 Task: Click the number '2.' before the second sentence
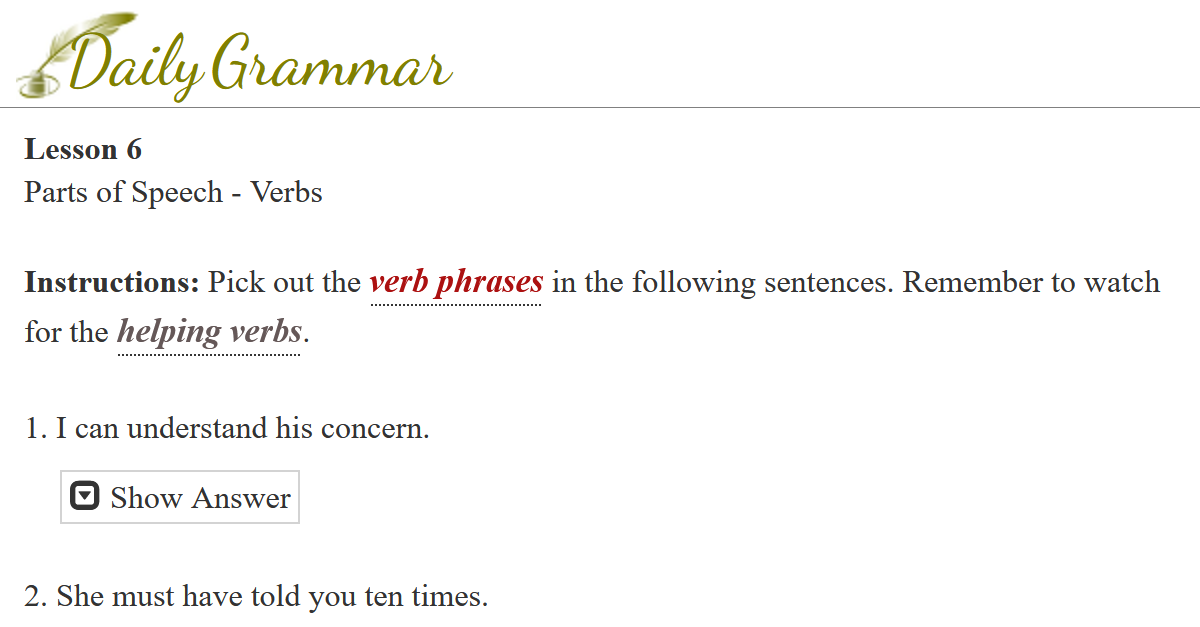coord(36,597)
